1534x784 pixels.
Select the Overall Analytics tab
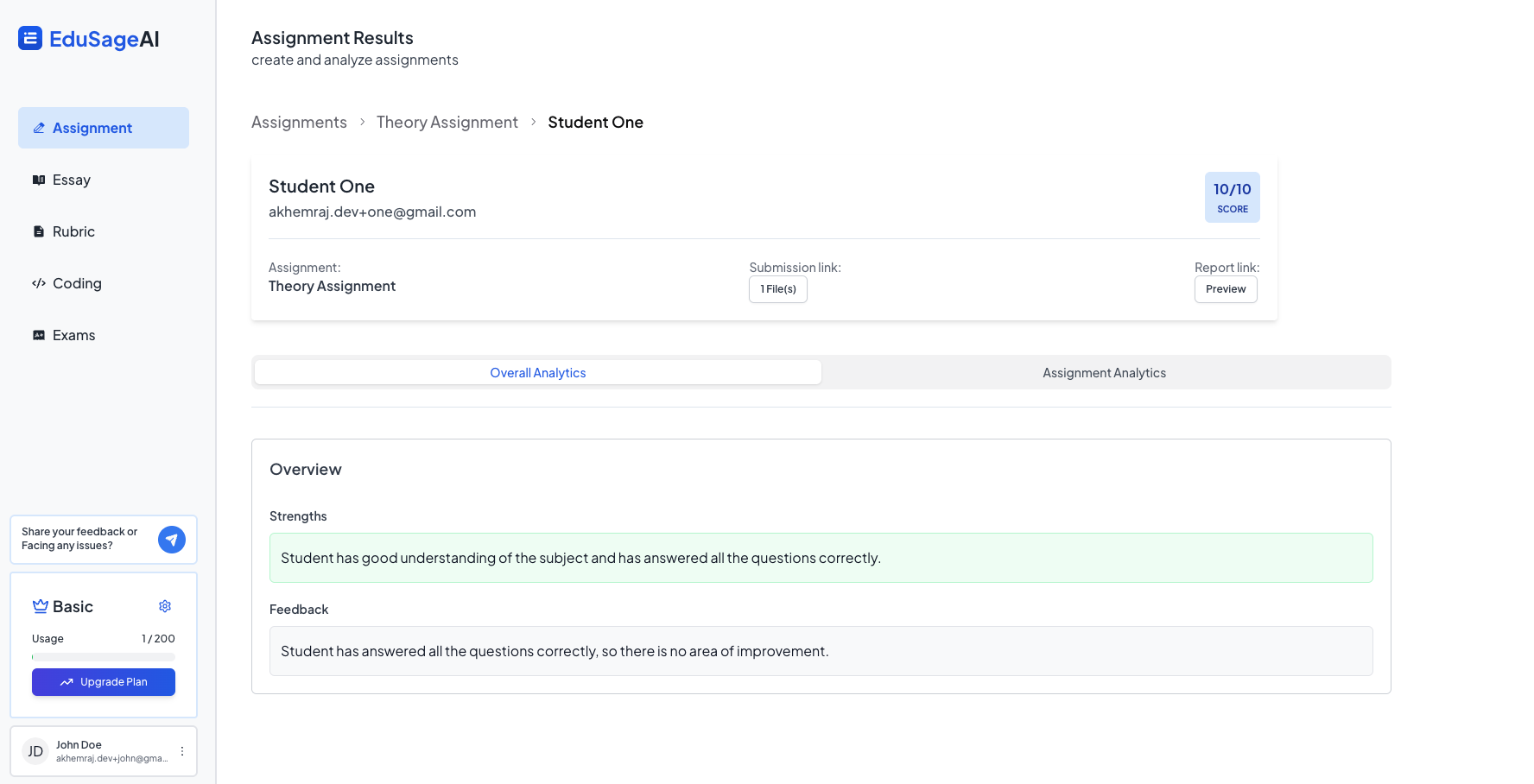click(537, 373)
